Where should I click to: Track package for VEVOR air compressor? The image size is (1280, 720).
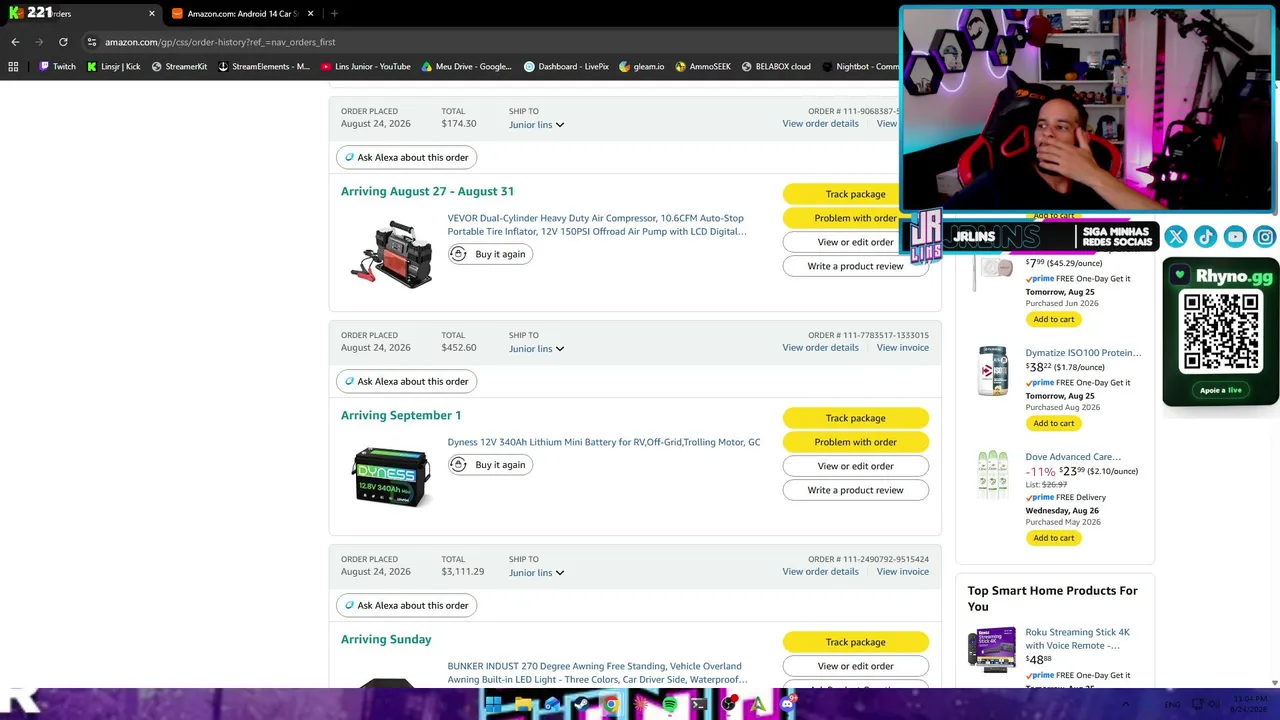click(855, 194)
